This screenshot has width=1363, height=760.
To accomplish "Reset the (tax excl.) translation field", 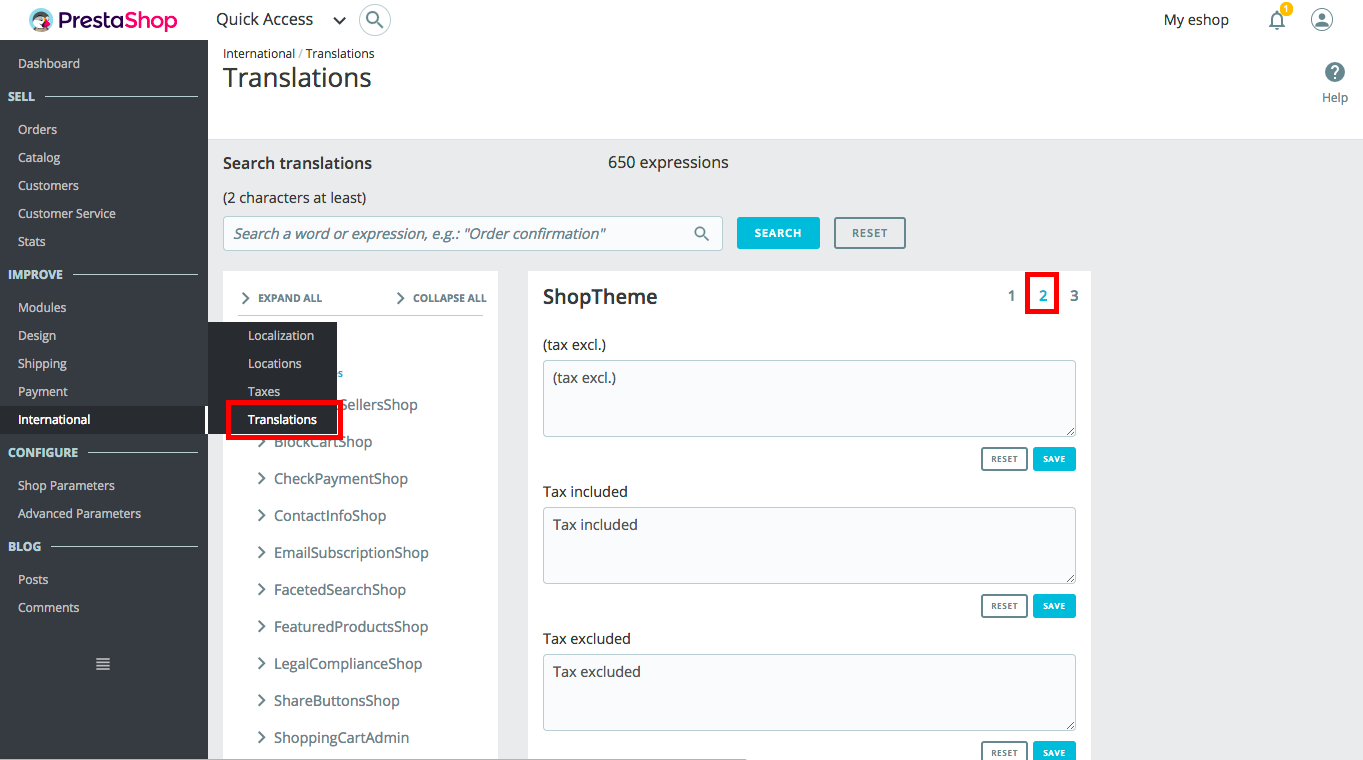I will click(1004, 459).
